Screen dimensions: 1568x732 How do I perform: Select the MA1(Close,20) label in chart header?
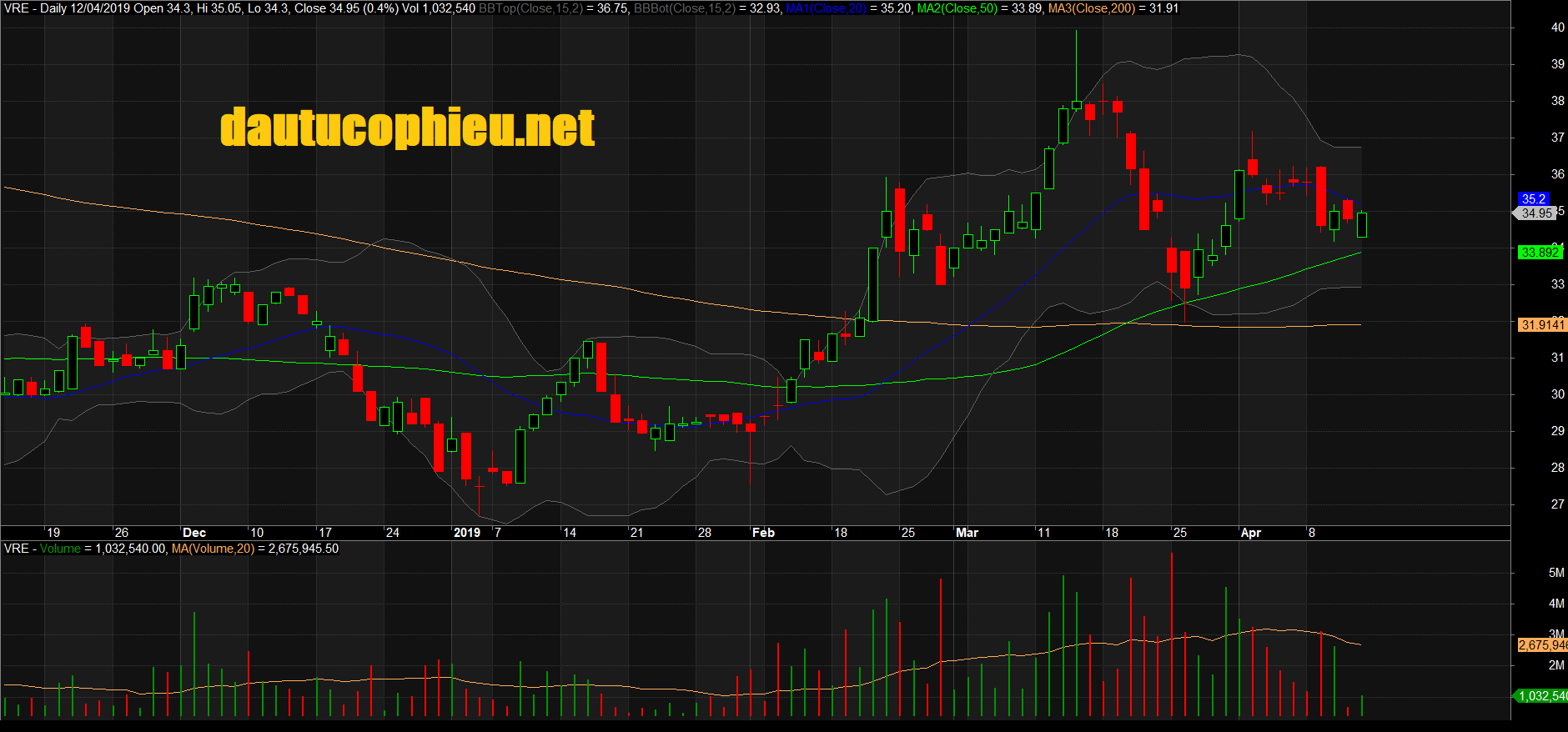point(826,8)
